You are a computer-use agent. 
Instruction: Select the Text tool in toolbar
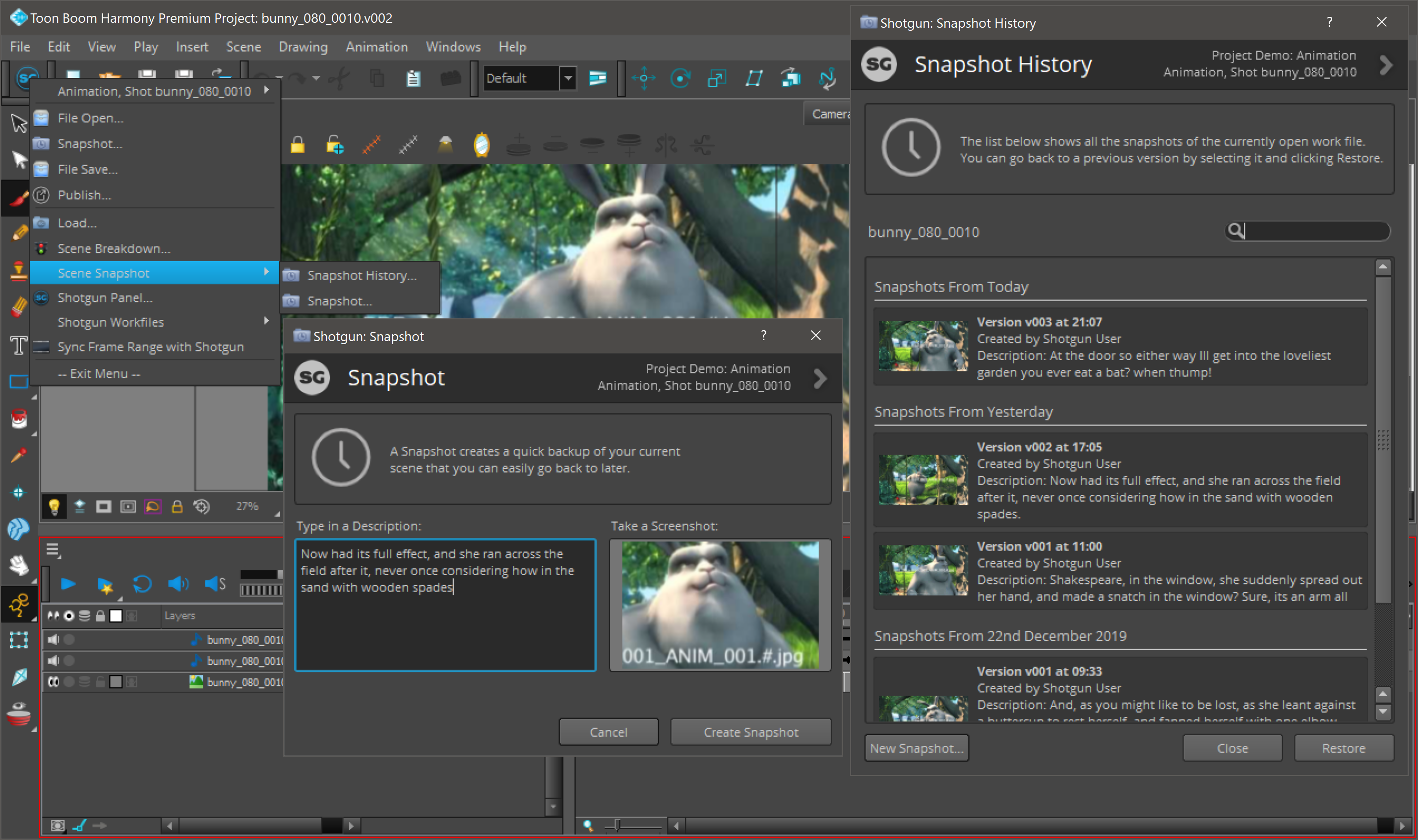19,345
